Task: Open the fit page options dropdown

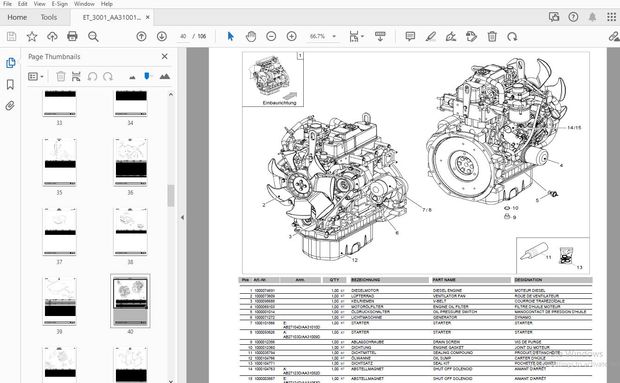Action: [x=356, y=37]
